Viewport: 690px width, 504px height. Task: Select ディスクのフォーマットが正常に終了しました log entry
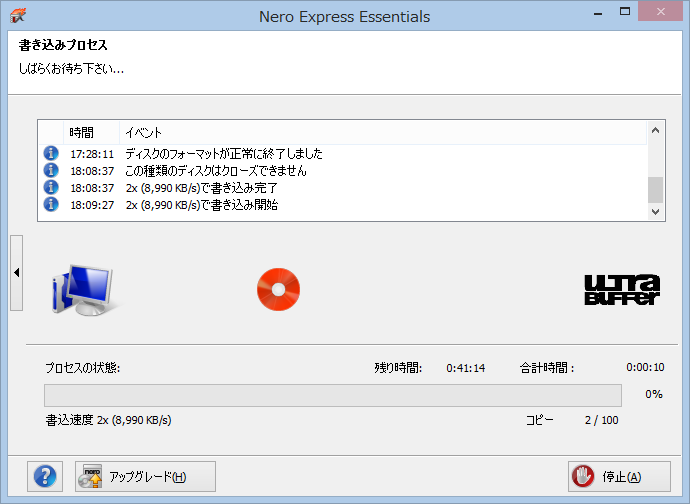click(224, 154)
